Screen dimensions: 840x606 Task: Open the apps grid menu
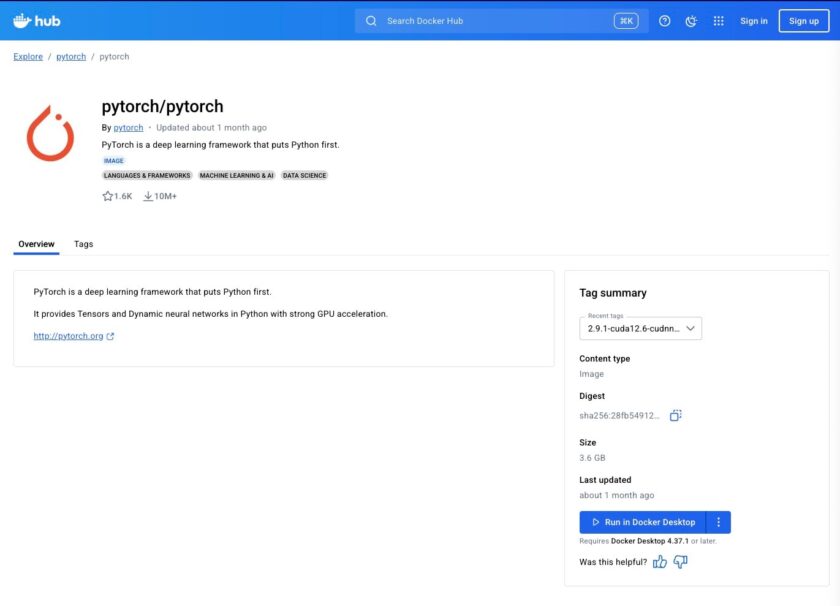(x=718, y=20)
